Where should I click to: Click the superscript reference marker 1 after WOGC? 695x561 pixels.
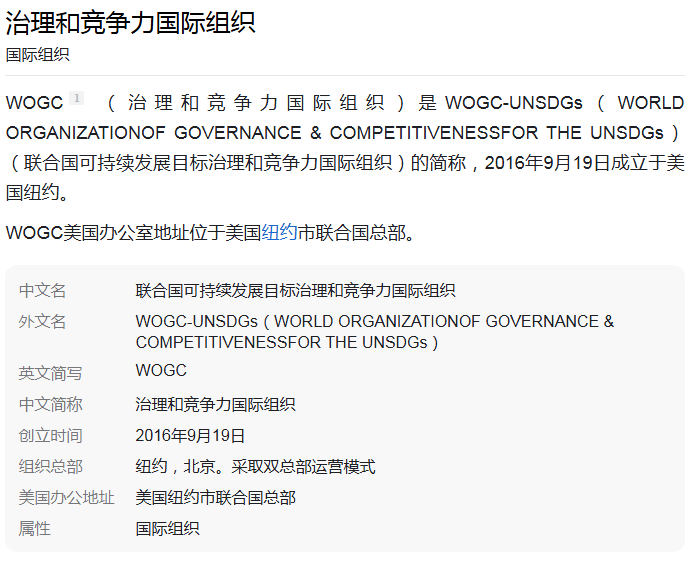click(x=77, y=98)
